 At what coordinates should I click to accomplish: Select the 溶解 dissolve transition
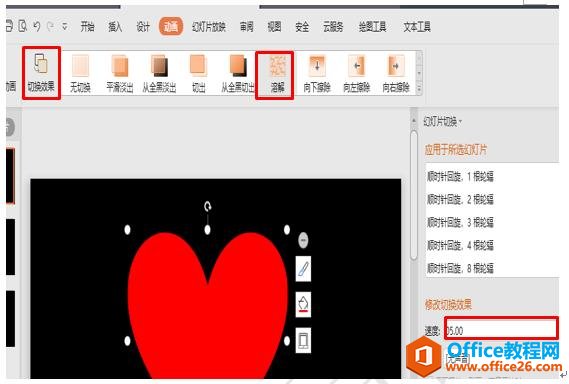277,75
